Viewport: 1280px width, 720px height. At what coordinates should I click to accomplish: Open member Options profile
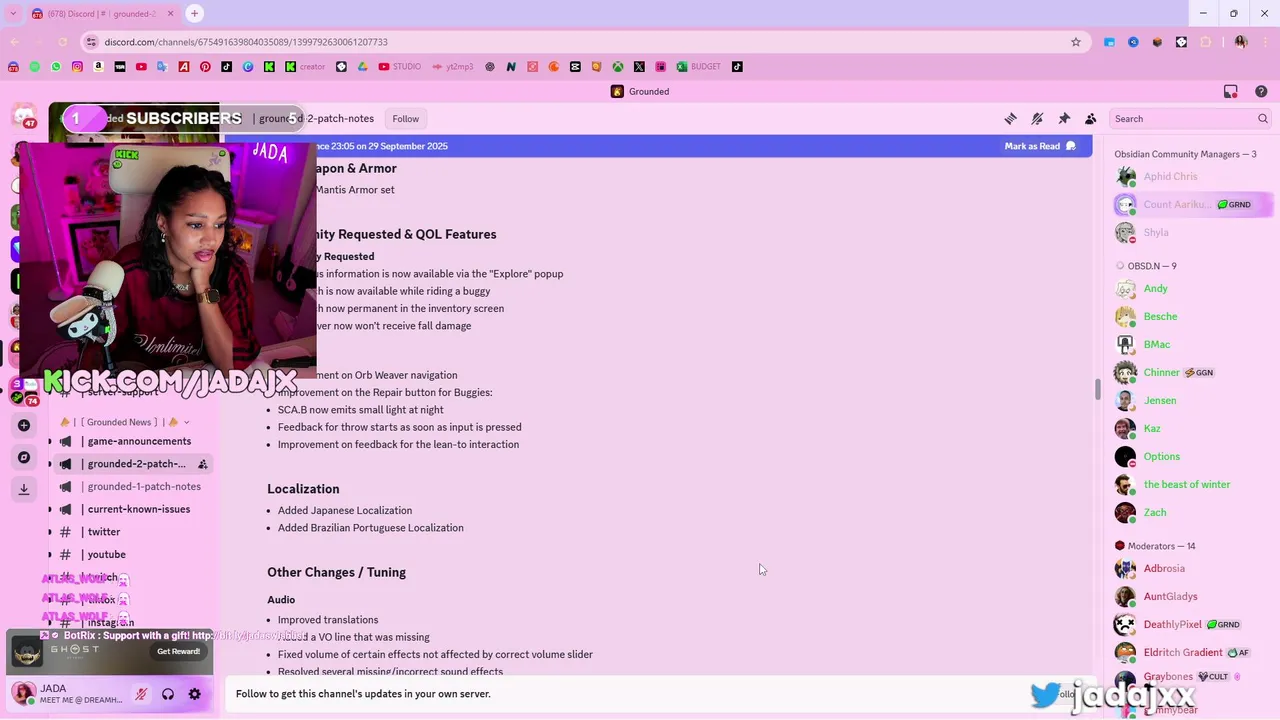click(x=1192, y=456)
